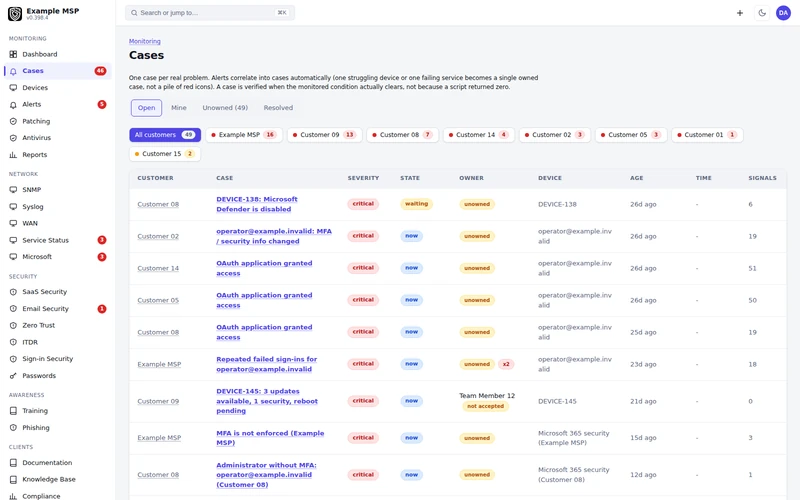
Task: Open MFA is not enforced case
Action: click(270, 438)
